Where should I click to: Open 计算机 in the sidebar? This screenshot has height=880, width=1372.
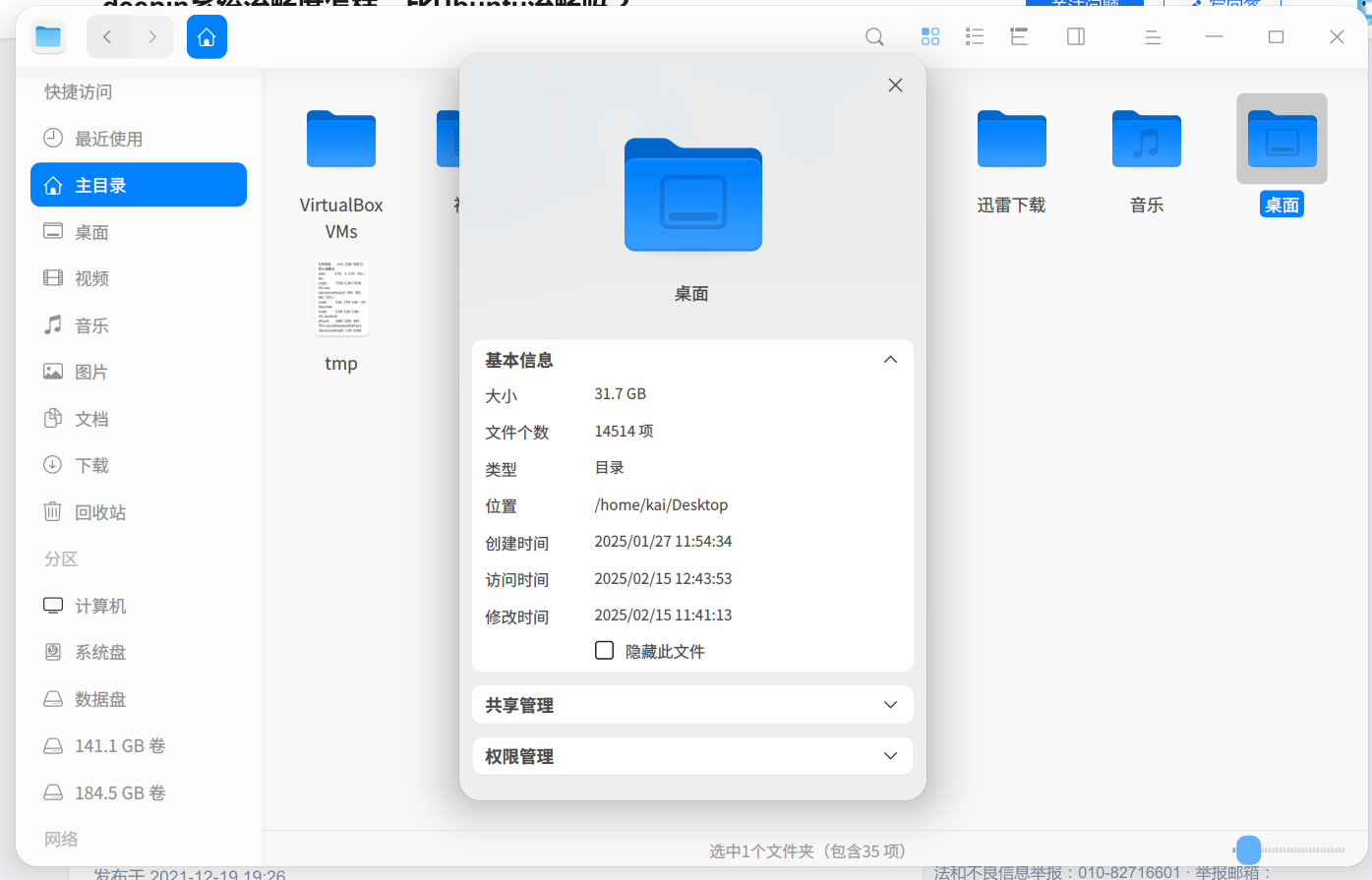click(x=139, y=606)
